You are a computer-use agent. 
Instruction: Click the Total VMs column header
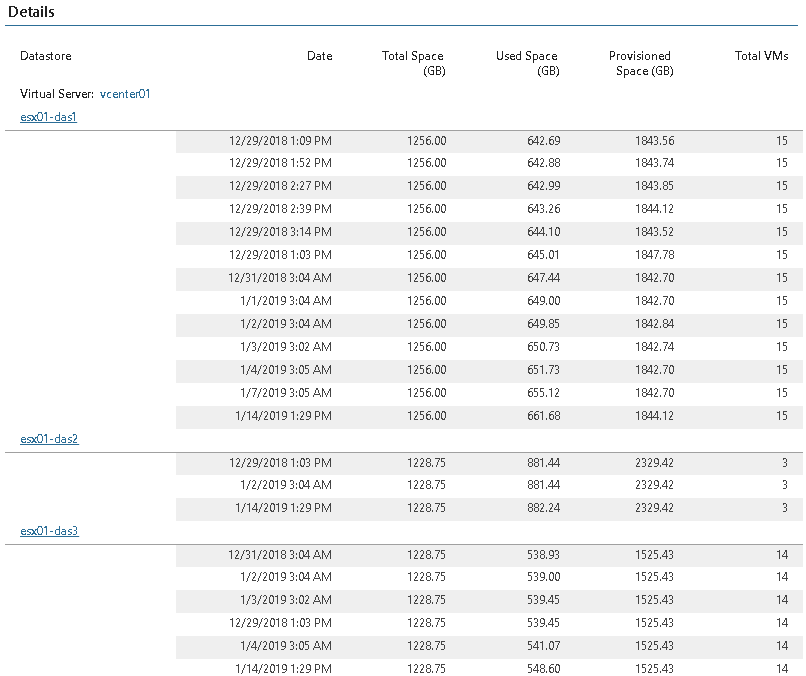pos(761,56)
